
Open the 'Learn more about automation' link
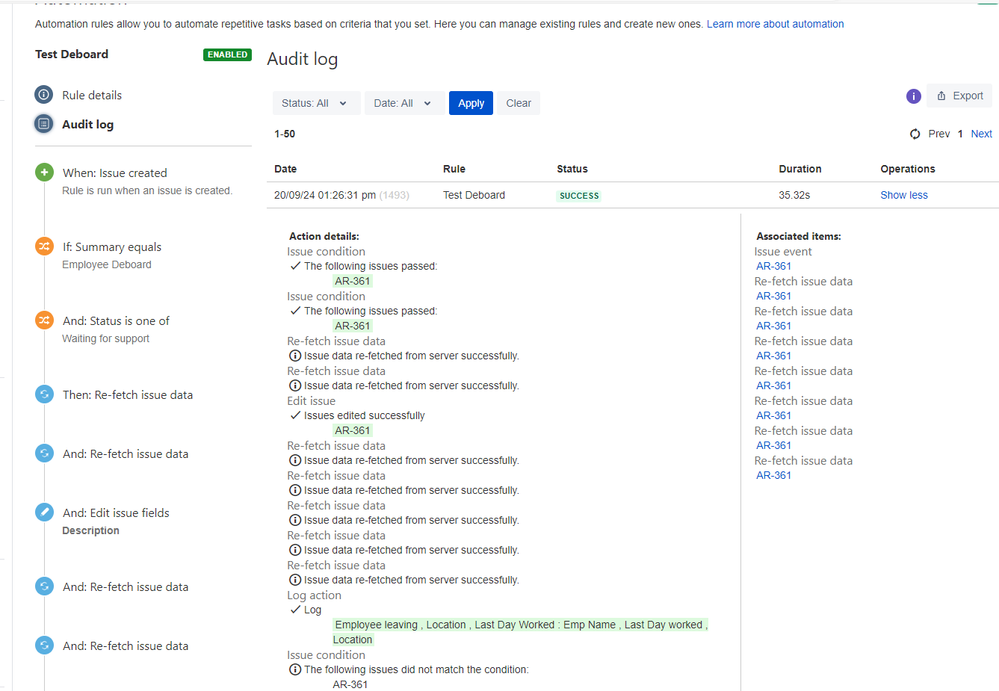pos(775,23)
